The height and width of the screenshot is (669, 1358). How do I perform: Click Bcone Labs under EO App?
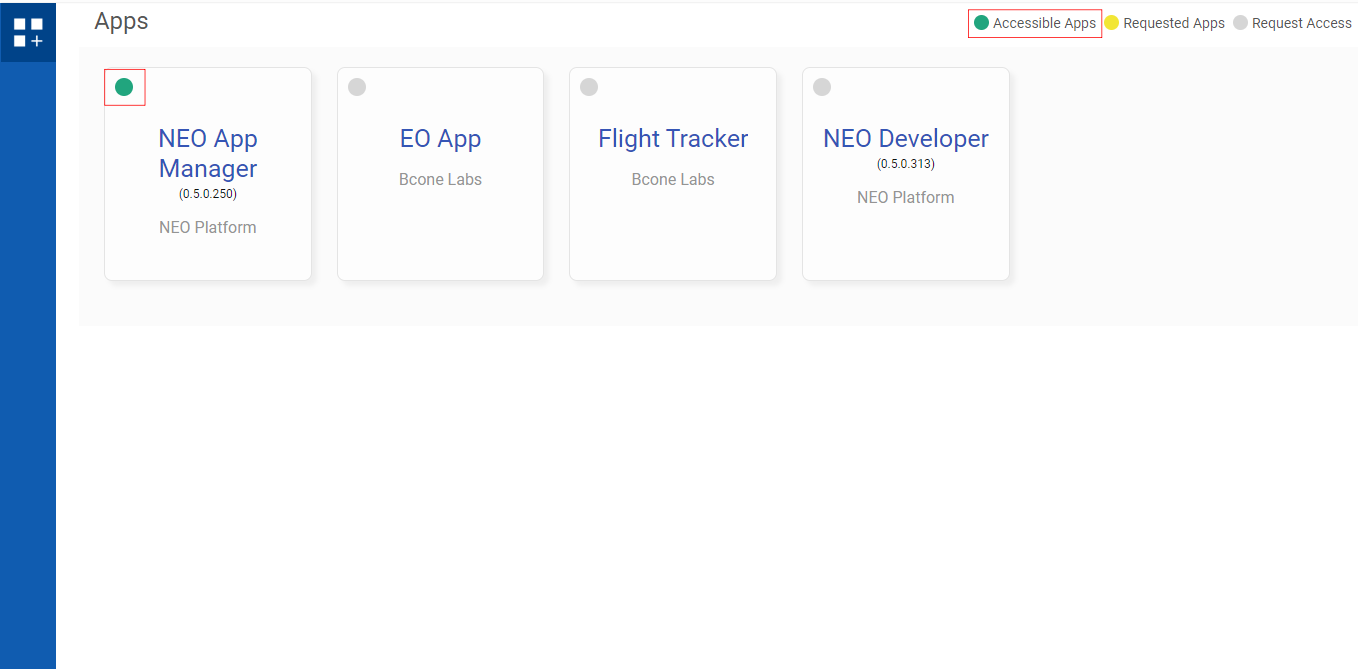441,180
